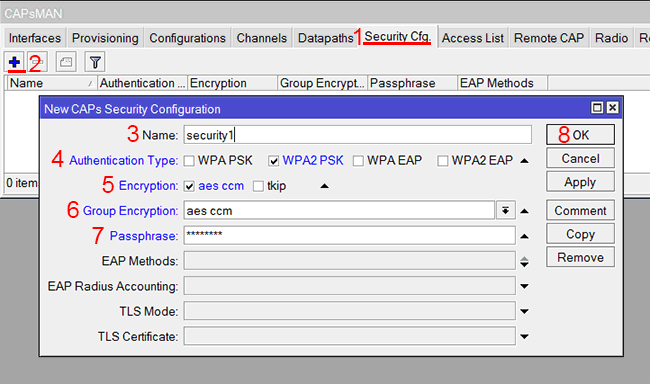Click the blue plus add button
The image size is (650, 384).
pos(15,62)
